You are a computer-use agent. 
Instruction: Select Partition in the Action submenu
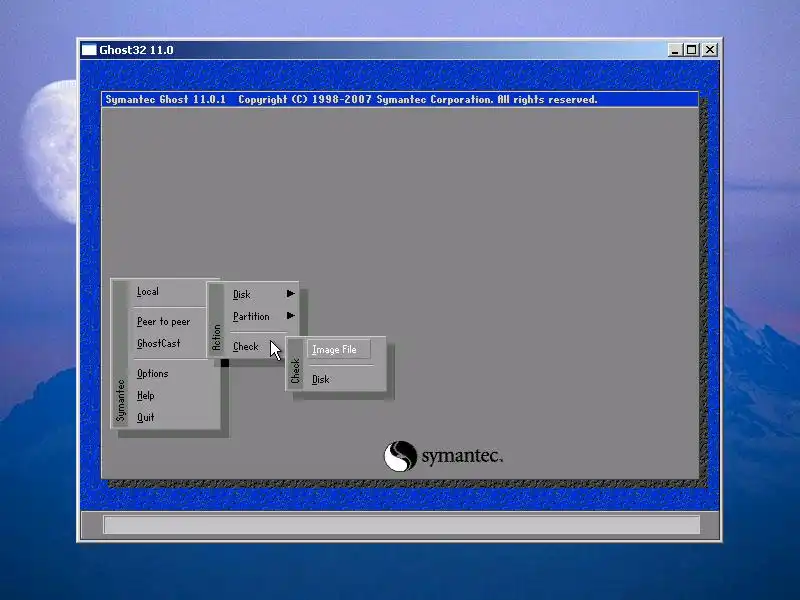(x=251, y=316)
